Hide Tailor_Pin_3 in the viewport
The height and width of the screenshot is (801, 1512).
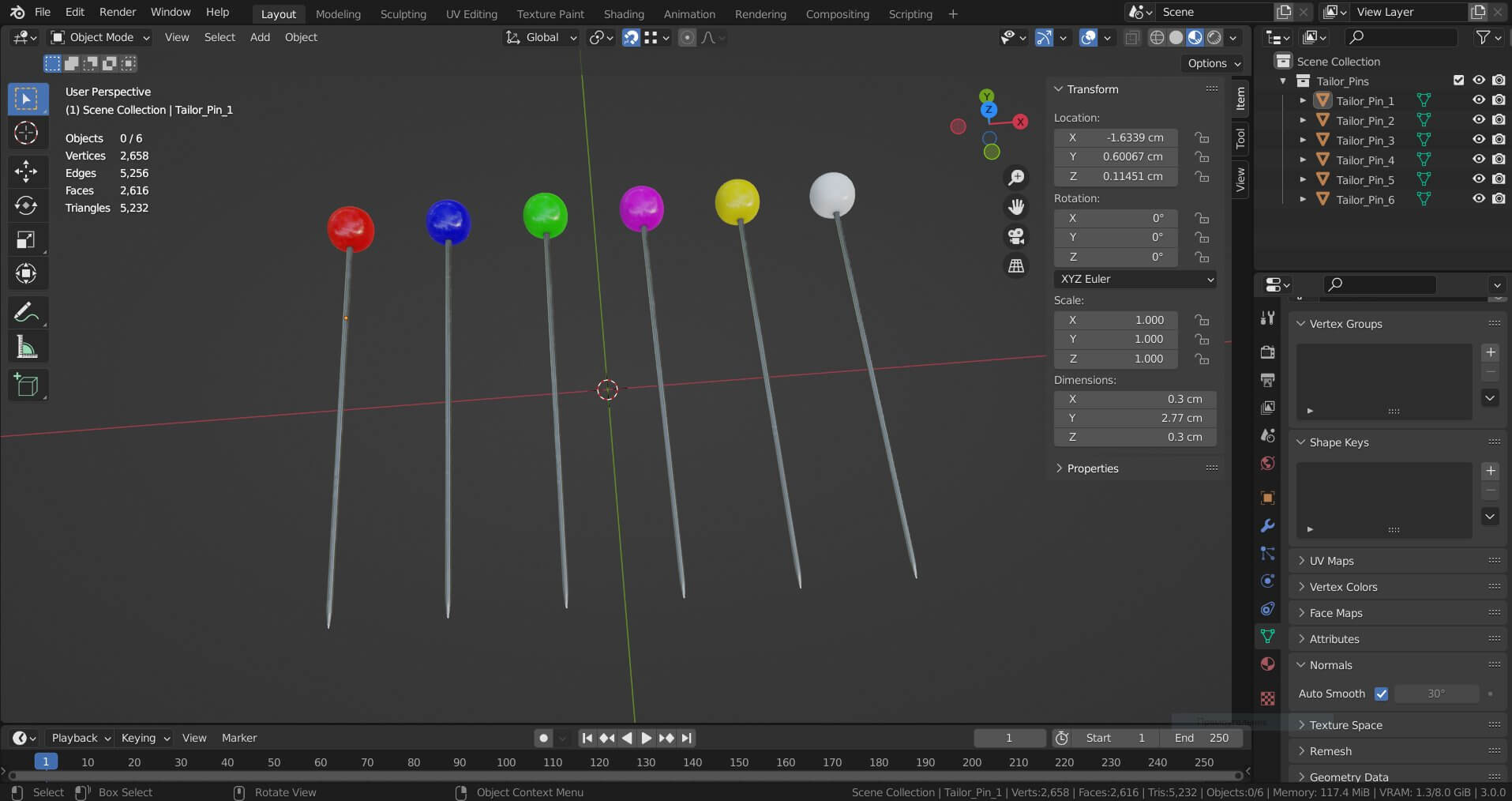(1478, 140)
